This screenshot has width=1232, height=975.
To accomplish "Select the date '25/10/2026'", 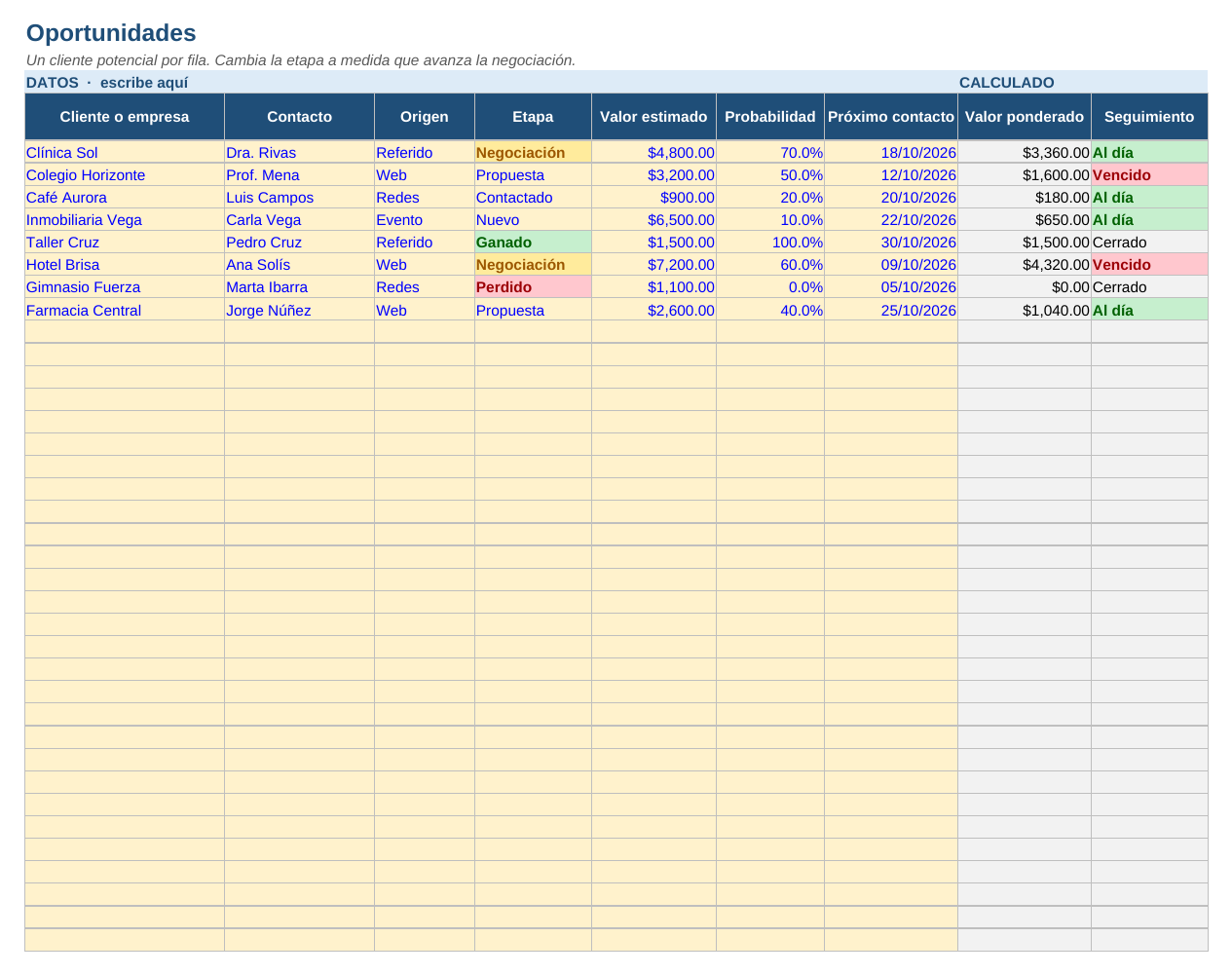I will pos(891,310).
